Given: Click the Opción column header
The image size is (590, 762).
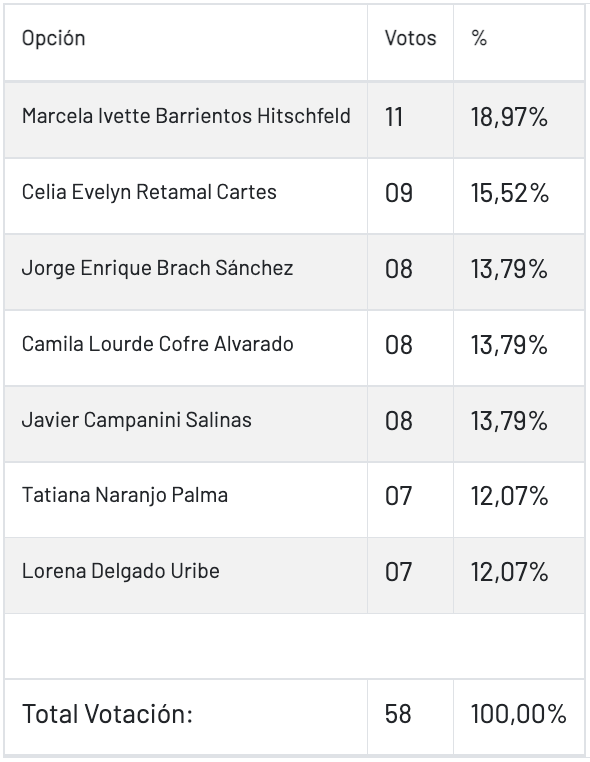Looking at the screenshot, I should point(53,38).
